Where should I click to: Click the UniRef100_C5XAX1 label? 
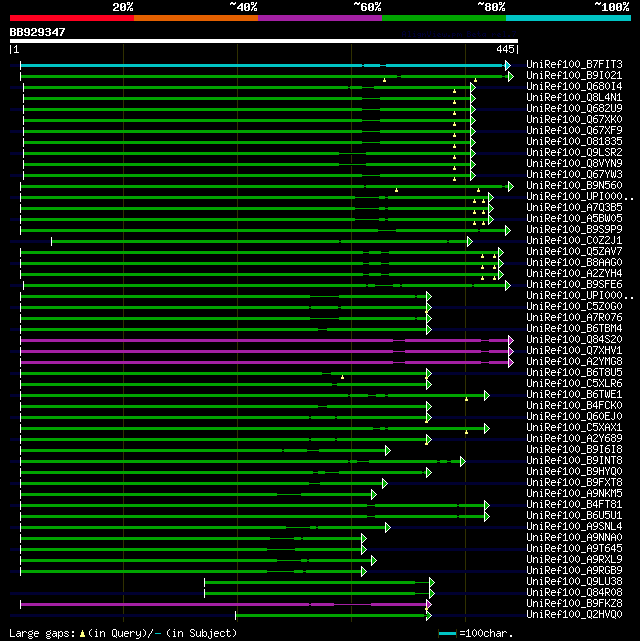click(x=574, y=428)
